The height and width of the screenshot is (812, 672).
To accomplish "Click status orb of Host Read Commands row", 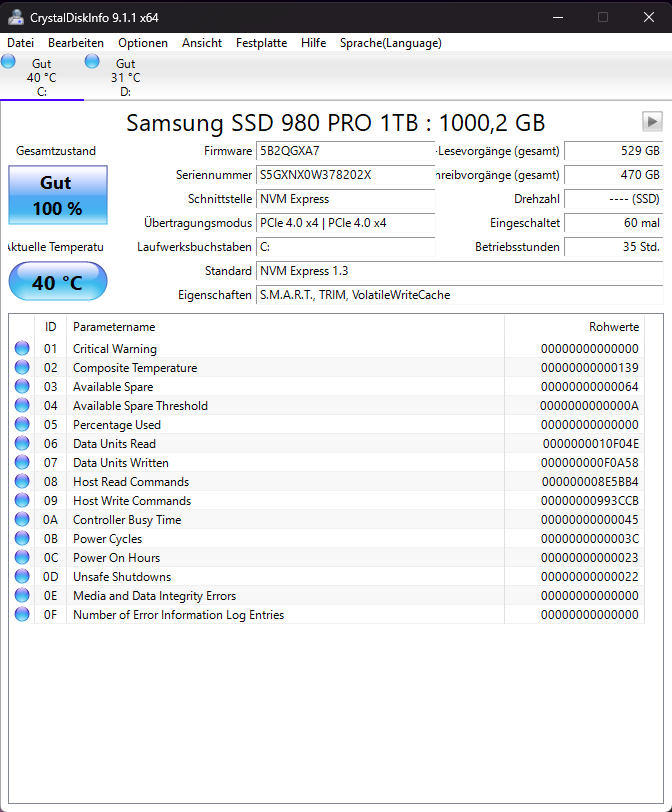I will click(x=22, y=481).
